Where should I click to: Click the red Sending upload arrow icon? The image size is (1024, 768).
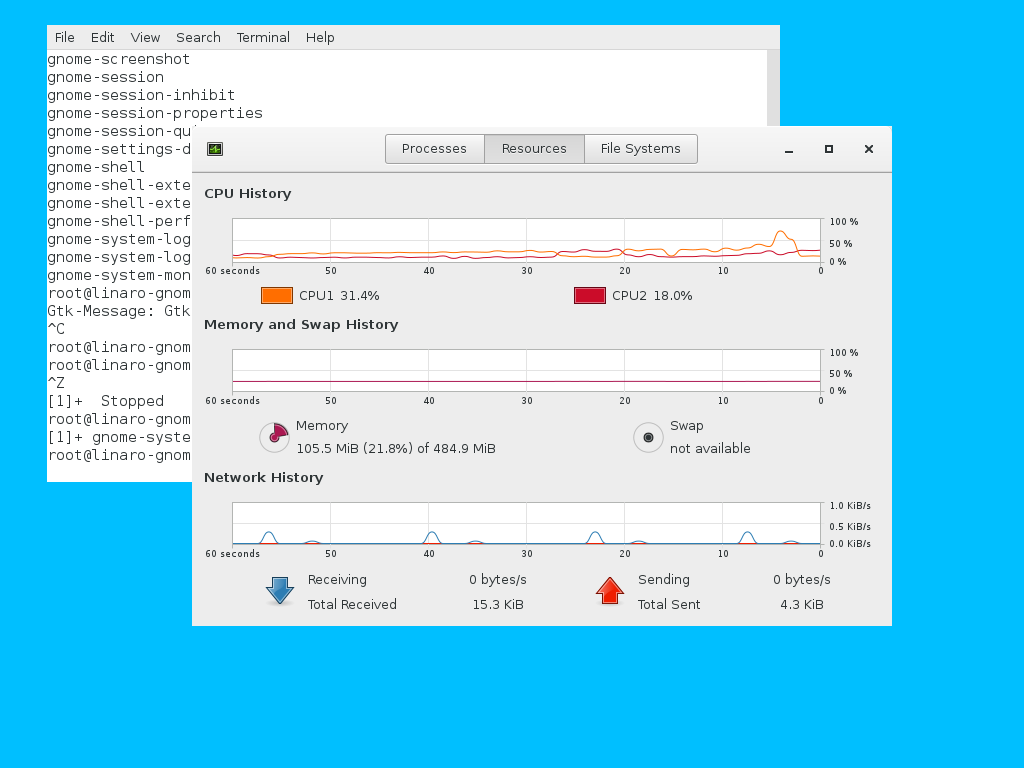click(x=610, y=590)
